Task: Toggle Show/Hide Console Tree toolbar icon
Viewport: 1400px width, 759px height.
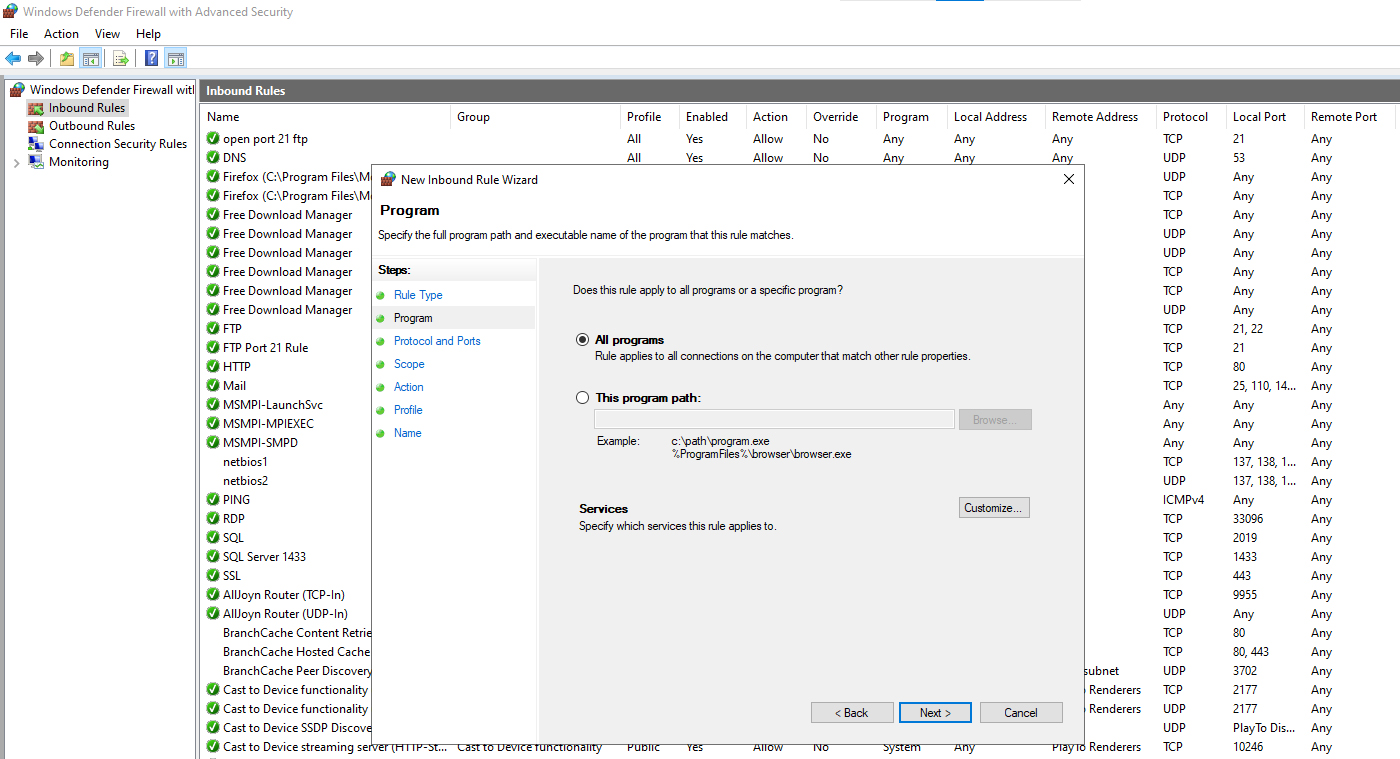Action: click(90, 58)
